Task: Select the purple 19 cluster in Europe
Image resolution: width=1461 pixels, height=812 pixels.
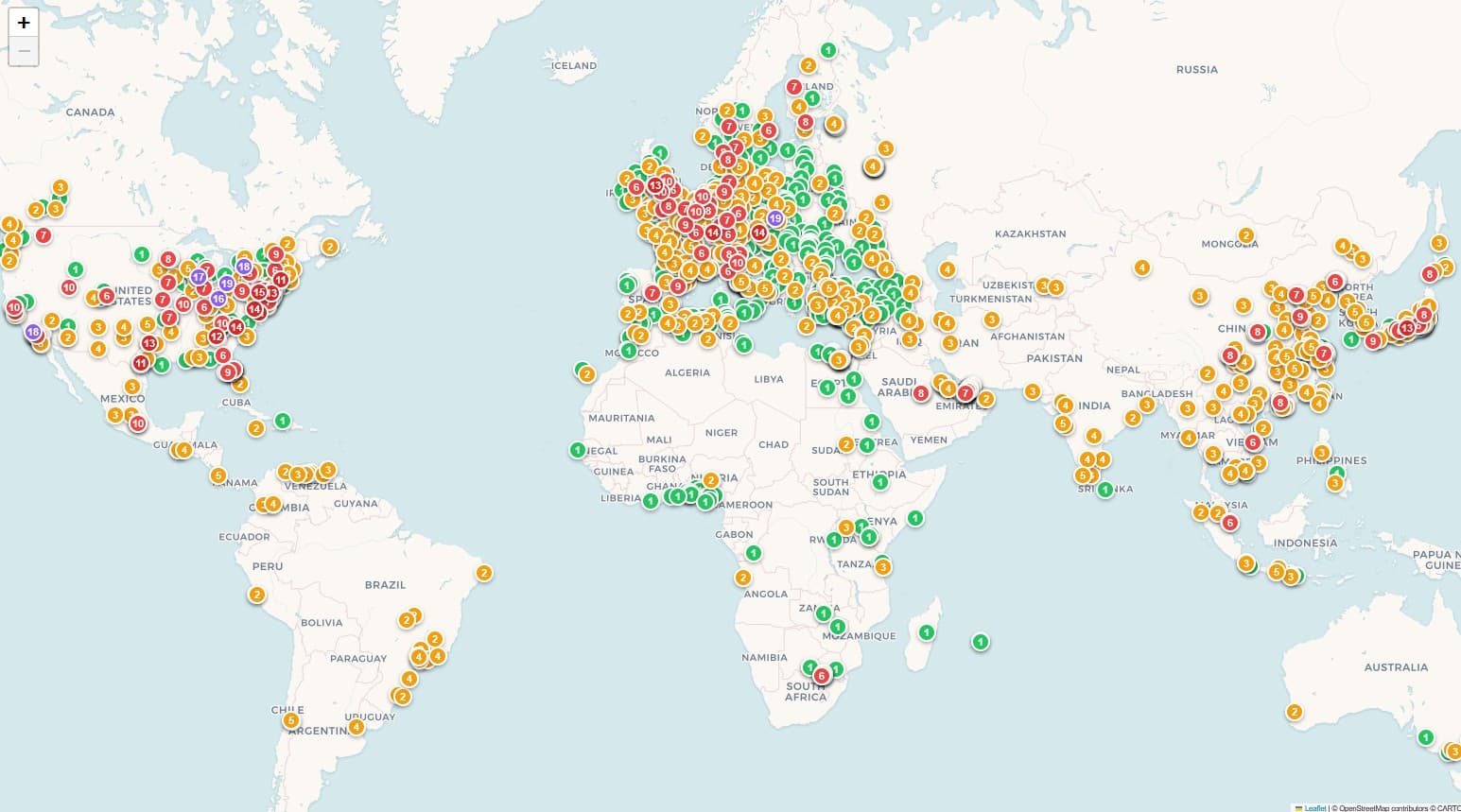Action: click(775, 218)
